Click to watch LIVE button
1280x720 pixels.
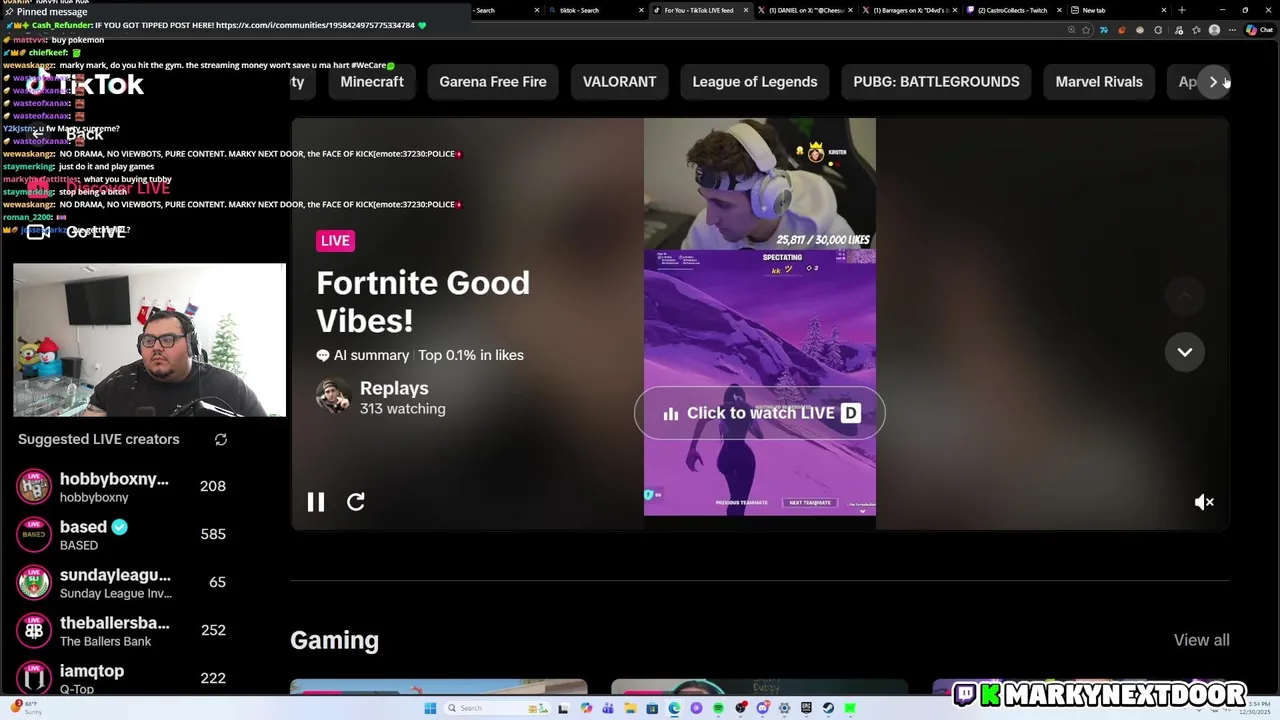pyautogui.click(x=760, y=413)
